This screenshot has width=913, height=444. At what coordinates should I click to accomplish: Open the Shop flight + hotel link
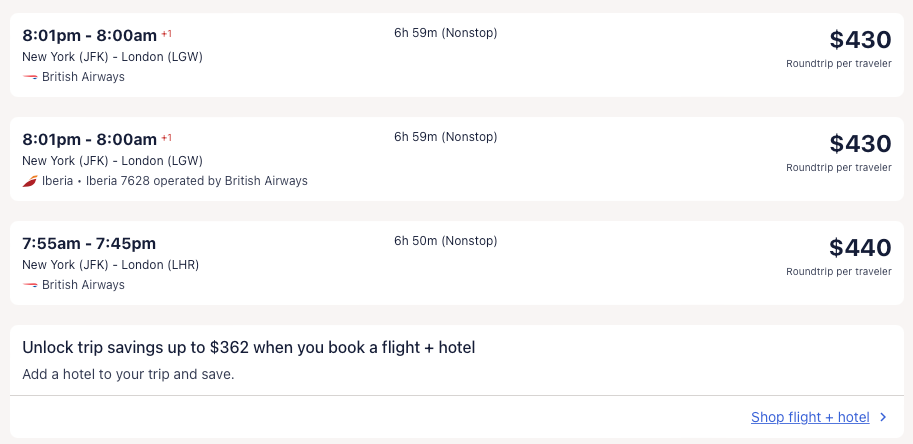[810, 418]
